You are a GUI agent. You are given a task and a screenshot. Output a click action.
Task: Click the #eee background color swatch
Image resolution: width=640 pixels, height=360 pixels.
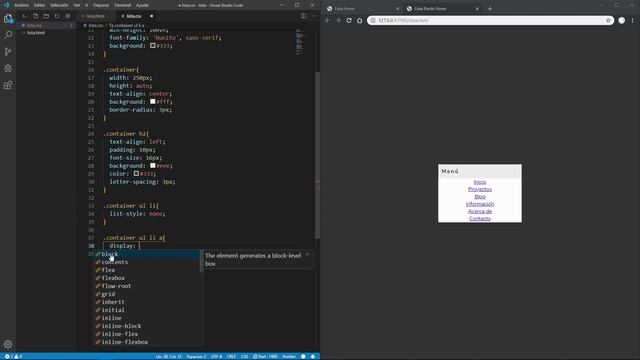(x=153, y=166)
